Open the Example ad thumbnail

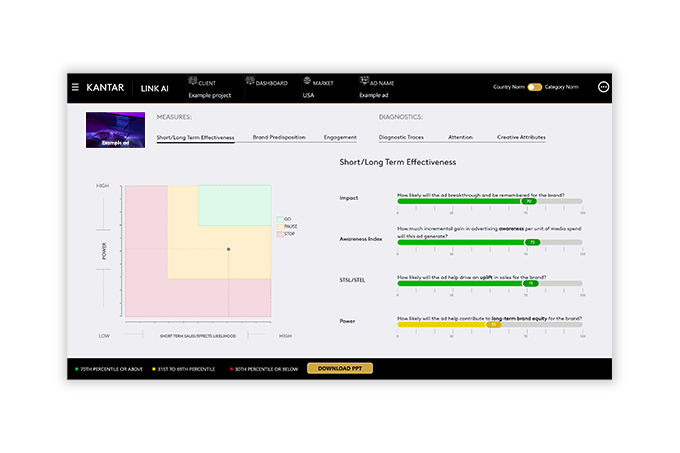[115, 129]
